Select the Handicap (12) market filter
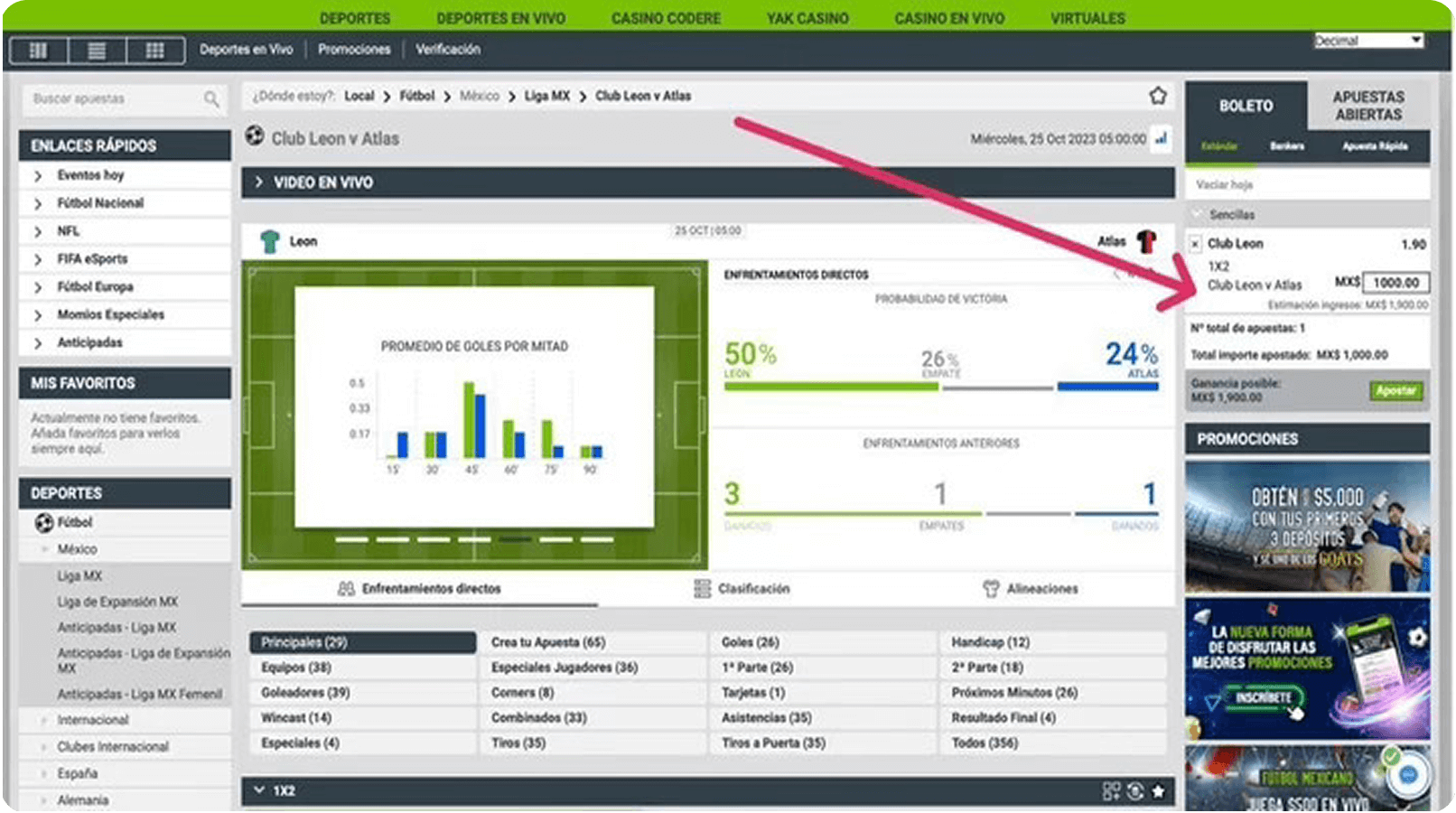Screen dimensions: 1456x813 [x=1053, y=642]
